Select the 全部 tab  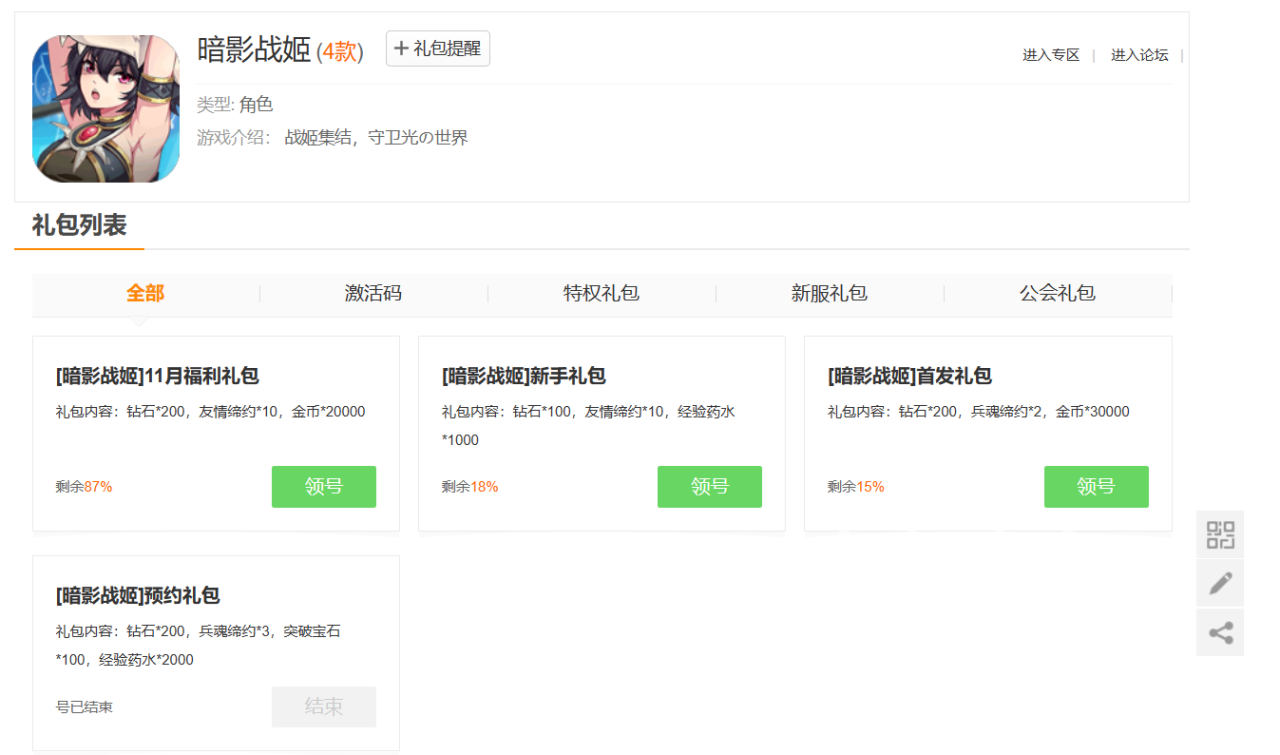pos(145,293)
